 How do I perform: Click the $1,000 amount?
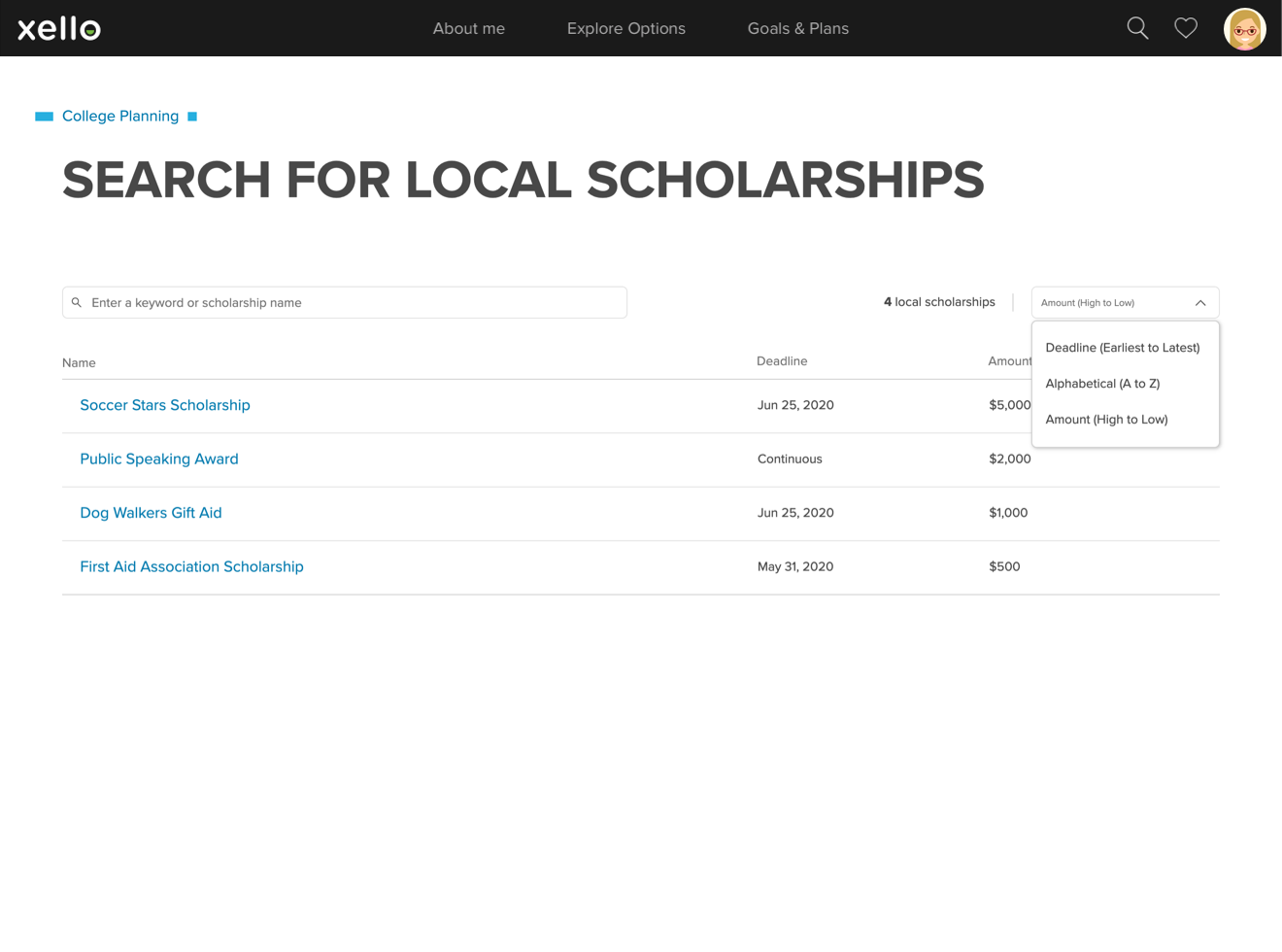(x=1008, y=513)
